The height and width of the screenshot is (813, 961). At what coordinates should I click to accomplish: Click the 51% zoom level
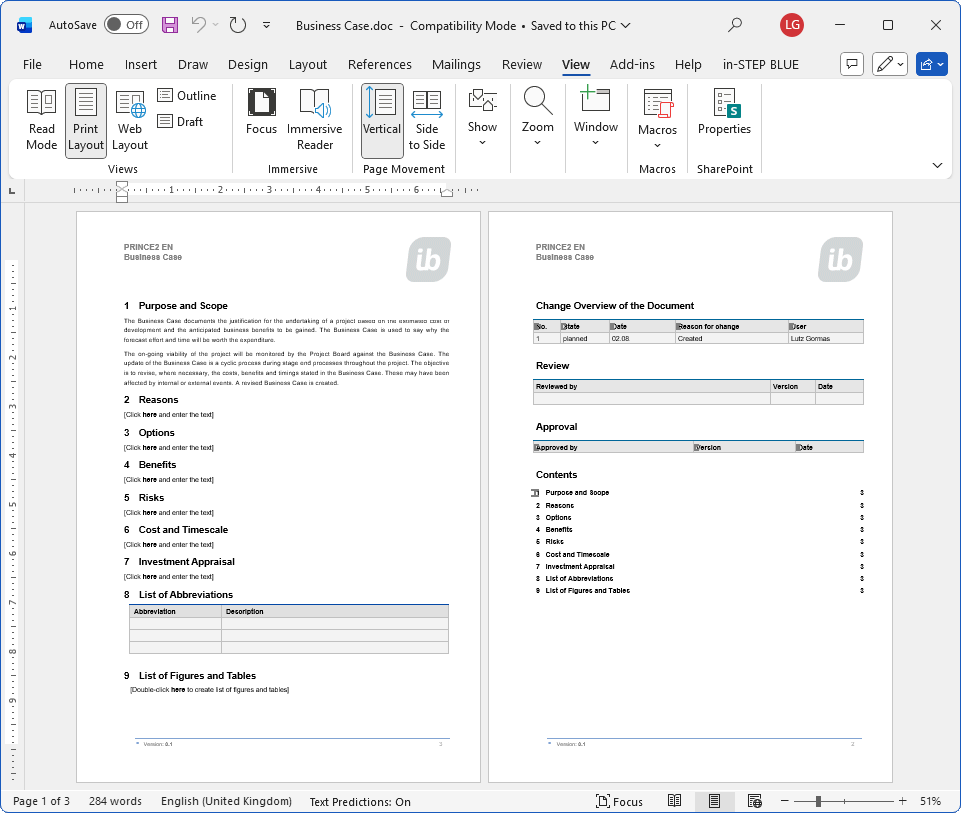[x=930, y=801]
